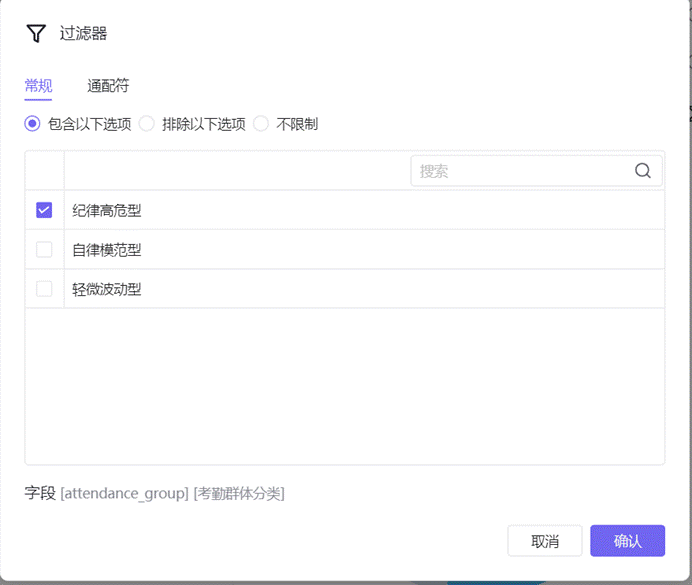Check the 轻微波动型 checkbox
692x585 pixels.
(x=44, y=289)
